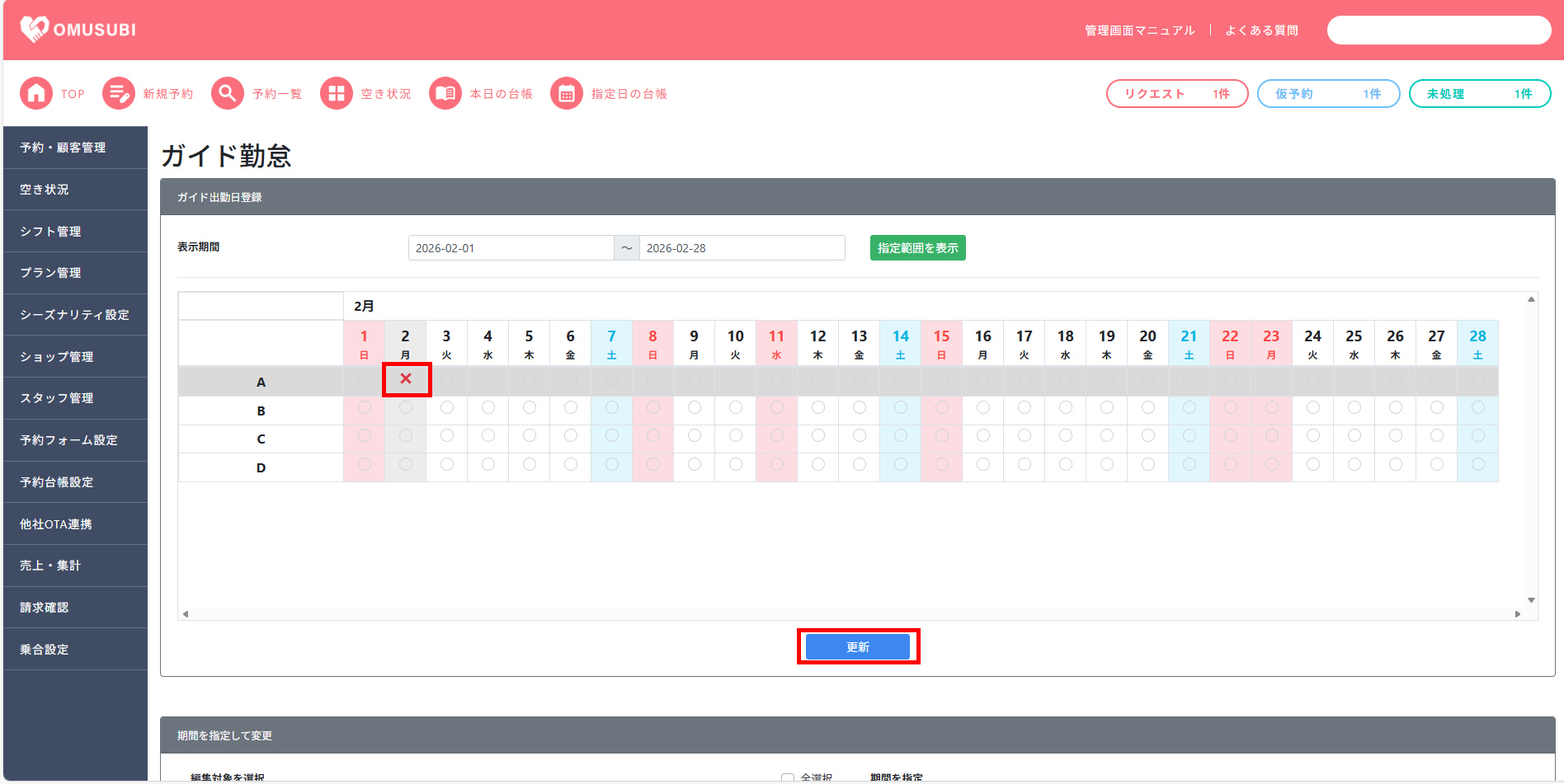Image resolution: width=1564 pixels, height=784 pixels.
Task: Open the end date field 2026-02-28
Action: pyautogui.click(x=742, y=248)
